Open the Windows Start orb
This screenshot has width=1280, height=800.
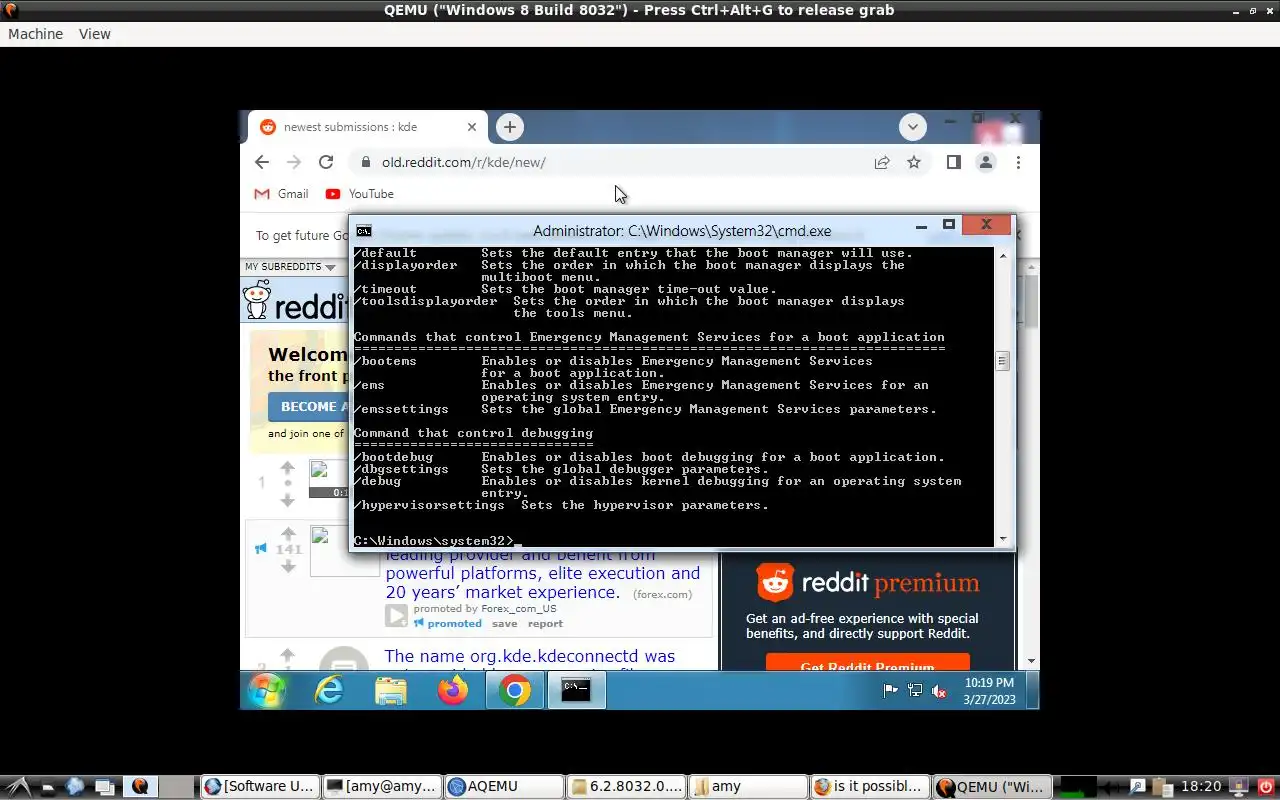(x=267, y=690)
